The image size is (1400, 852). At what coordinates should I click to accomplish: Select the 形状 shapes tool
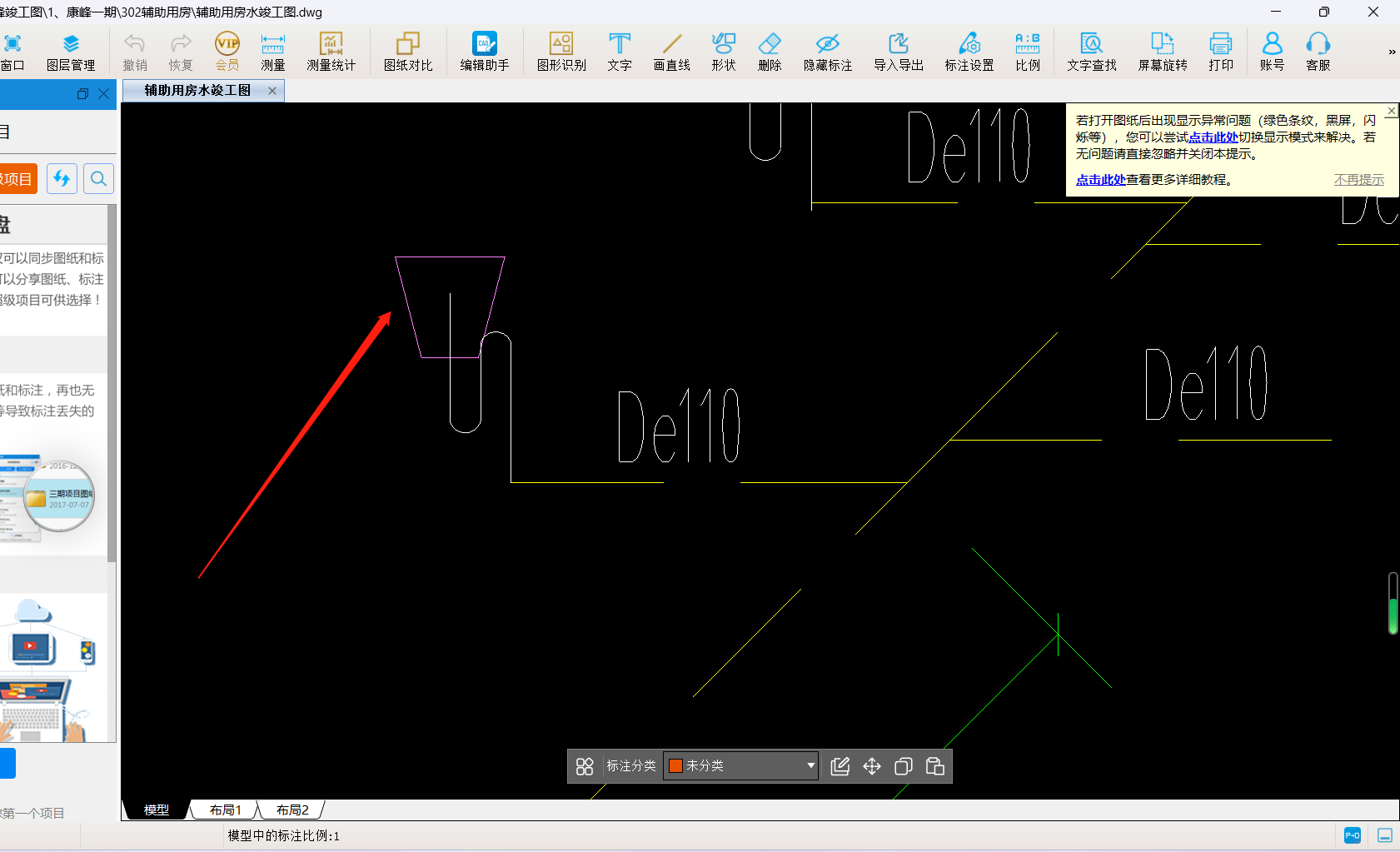724,52
